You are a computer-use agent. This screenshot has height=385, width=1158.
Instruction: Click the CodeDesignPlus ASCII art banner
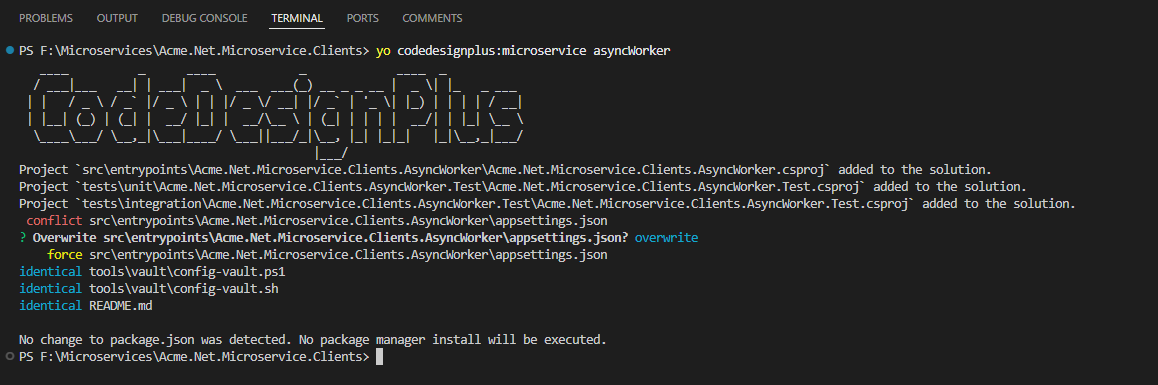click(275, 112)
